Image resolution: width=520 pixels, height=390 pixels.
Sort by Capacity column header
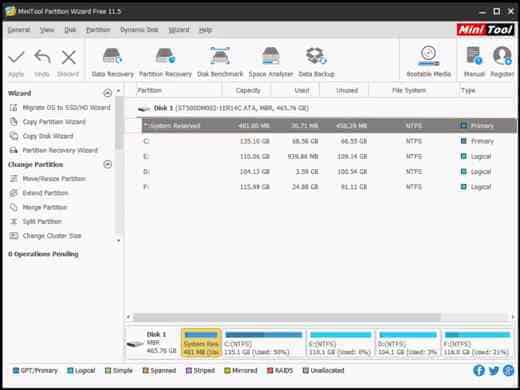click(x=248, y=90)
